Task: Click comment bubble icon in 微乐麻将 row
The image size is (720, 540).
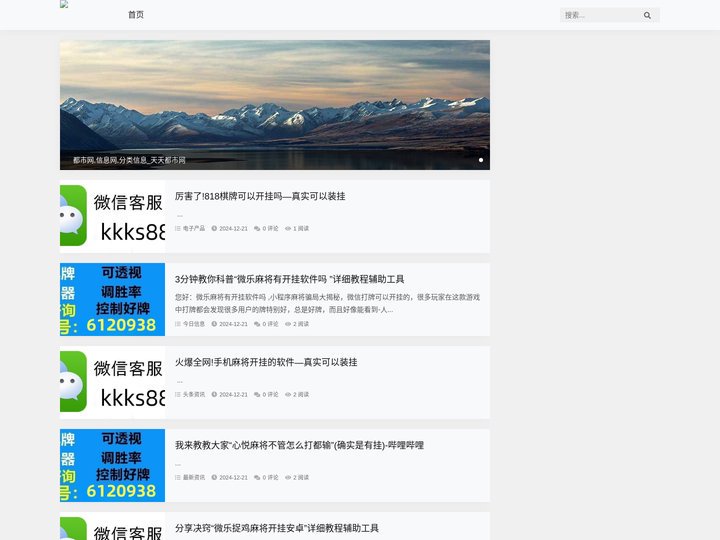Action: click(x=257, y=324)
